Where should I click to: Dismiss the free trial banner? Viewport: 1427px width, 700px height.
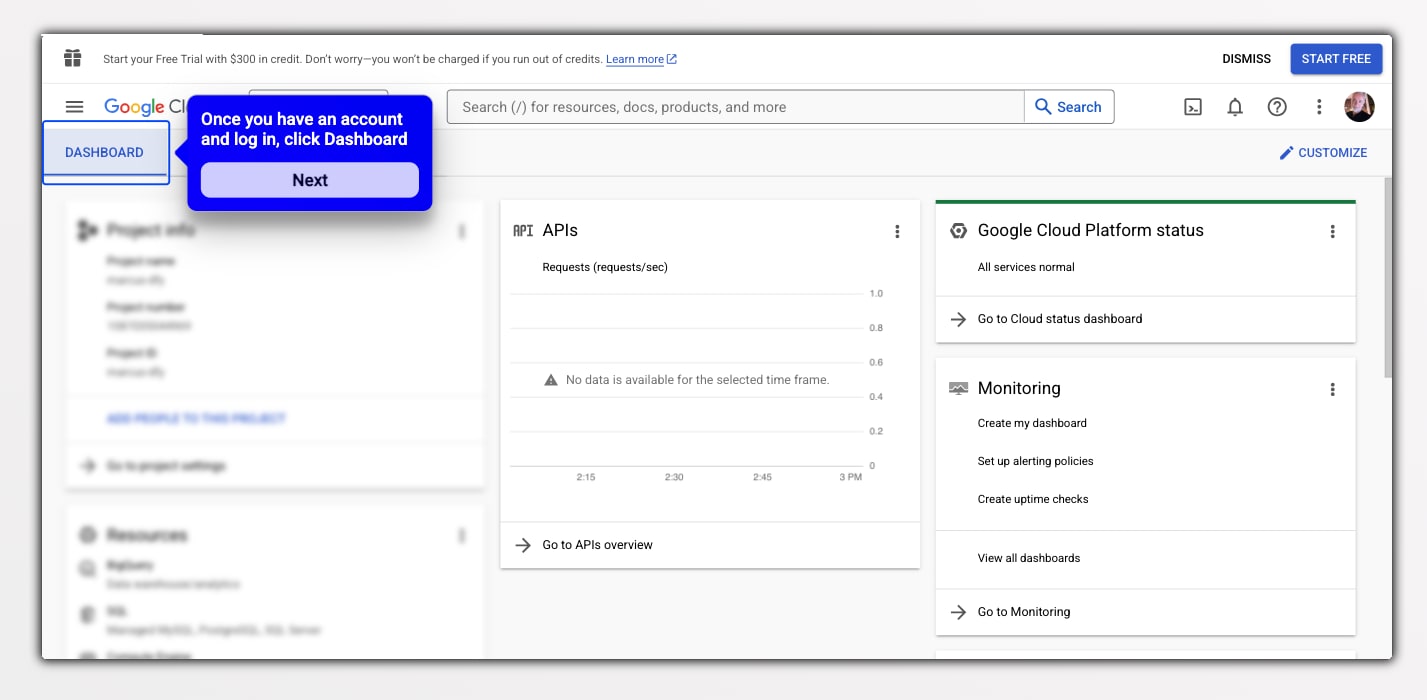coord(1246,59)
